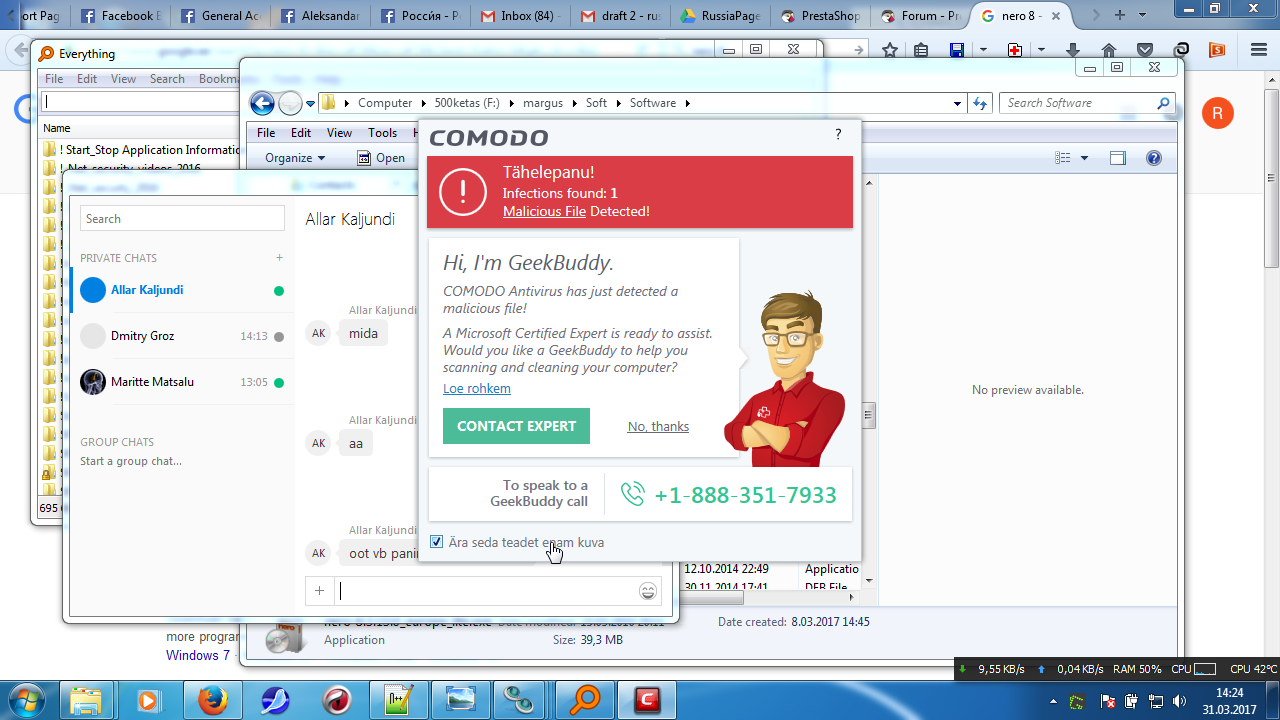The height and width of the screenshot is (720, 1280).
Task: Toggle the Explorer preview pane icon
Action: 1118,158
